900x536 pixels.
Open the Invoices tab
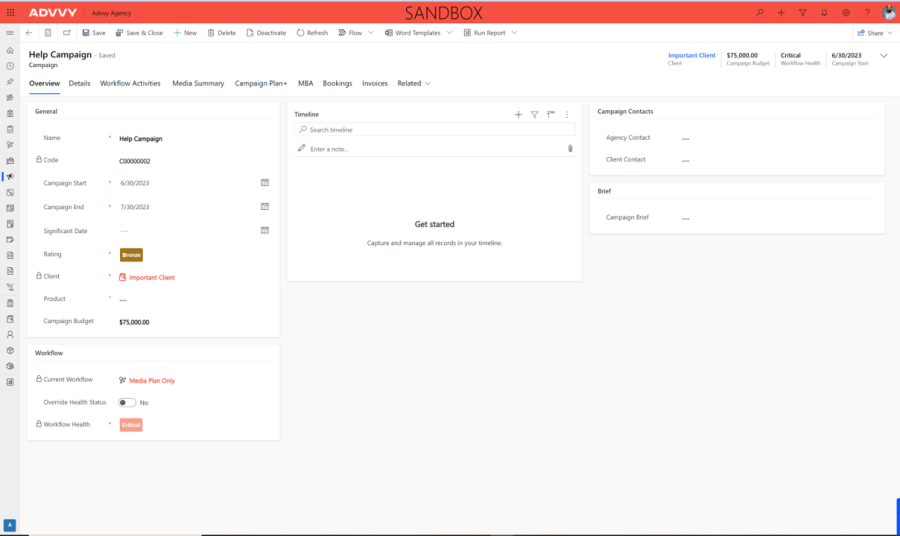(x=375, y=84)
